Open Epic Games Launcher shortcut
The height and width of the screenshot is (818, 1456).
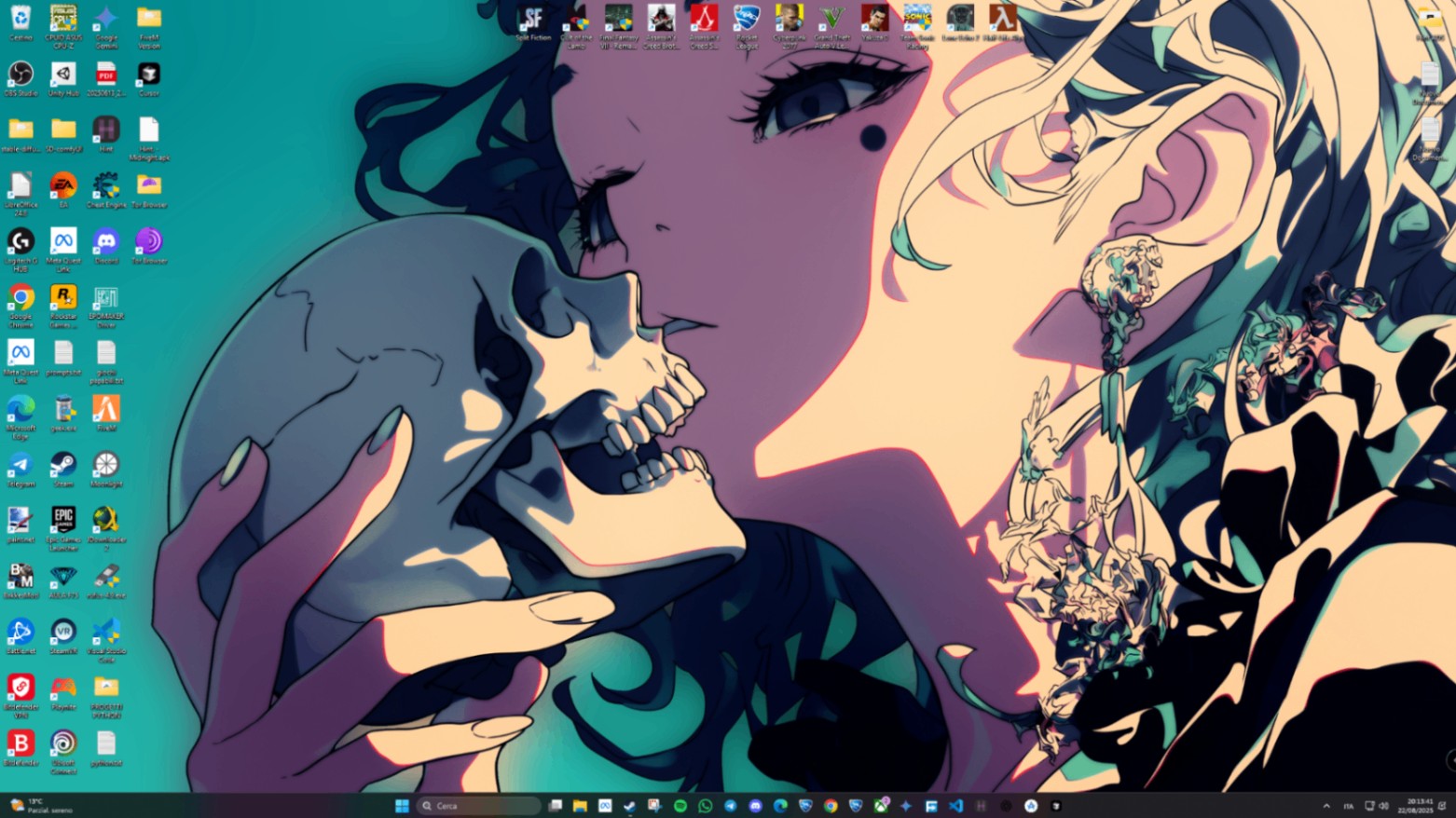coord(63,529)
